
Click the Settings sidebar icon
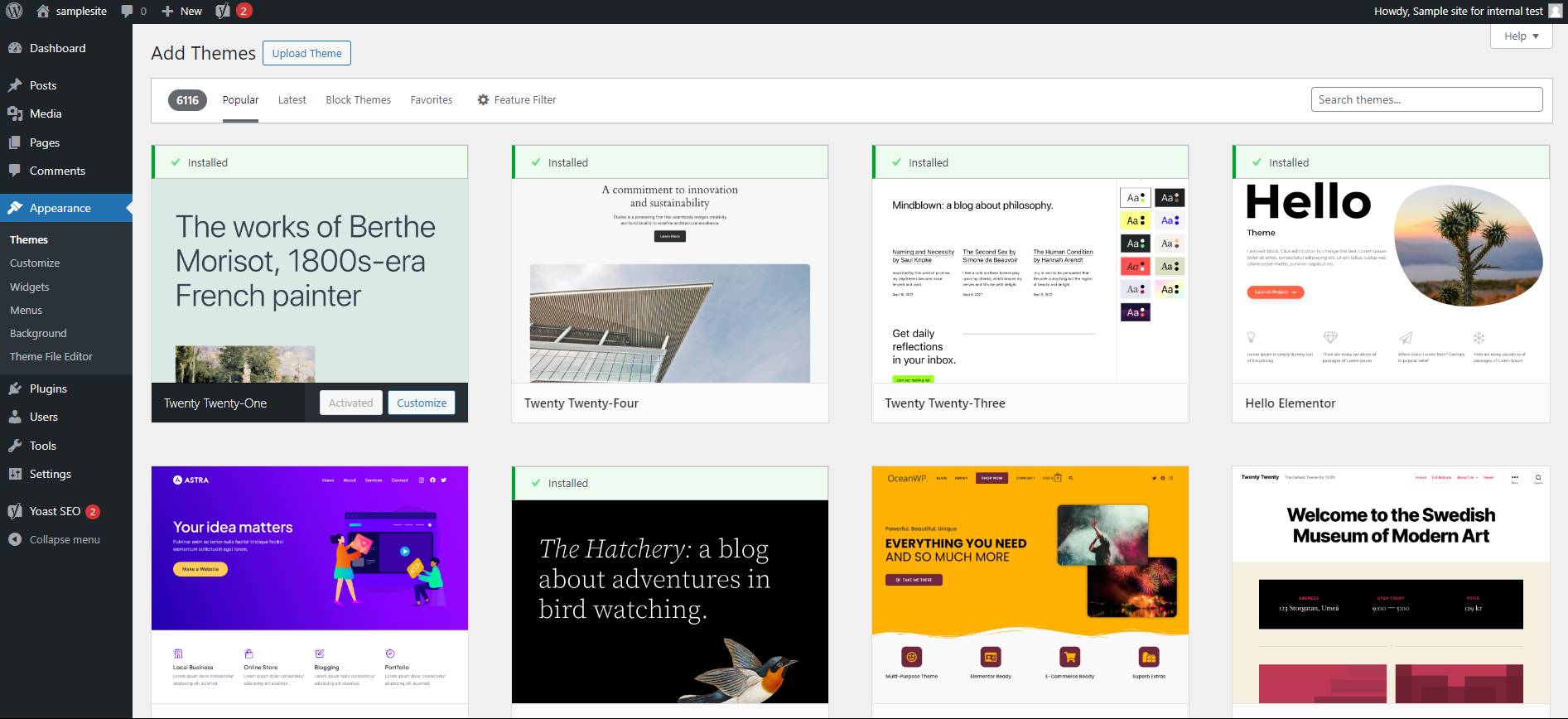[15, 474]
